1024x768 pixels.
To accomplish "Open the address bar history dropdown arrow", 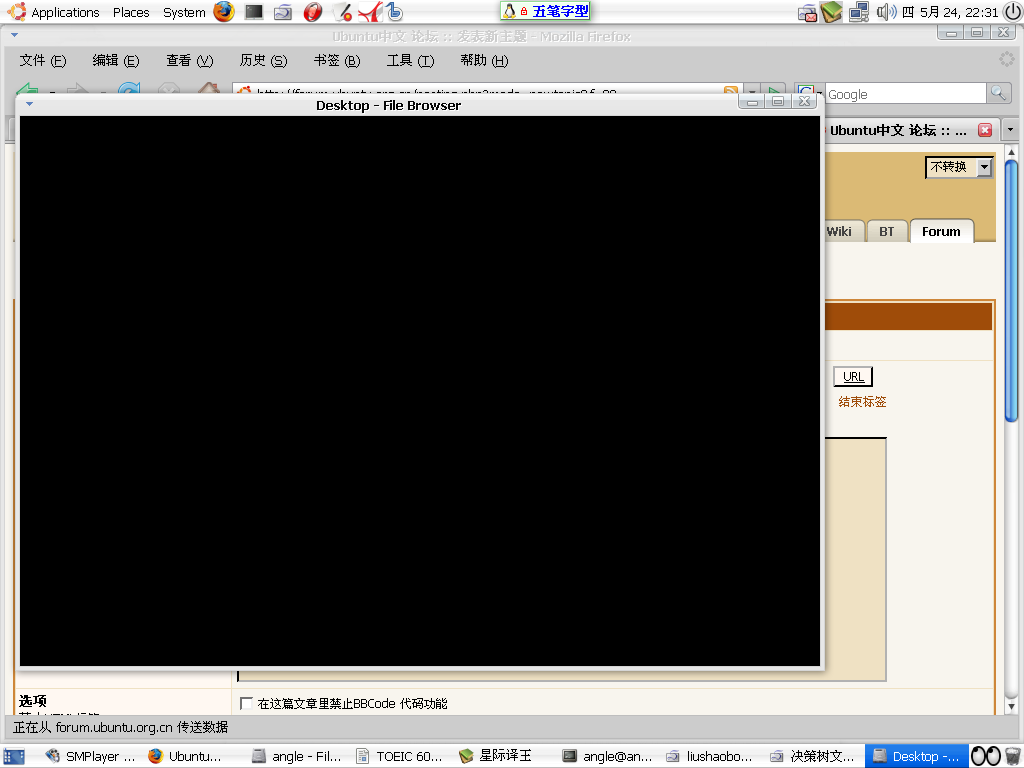I will (x=752, y=90).
